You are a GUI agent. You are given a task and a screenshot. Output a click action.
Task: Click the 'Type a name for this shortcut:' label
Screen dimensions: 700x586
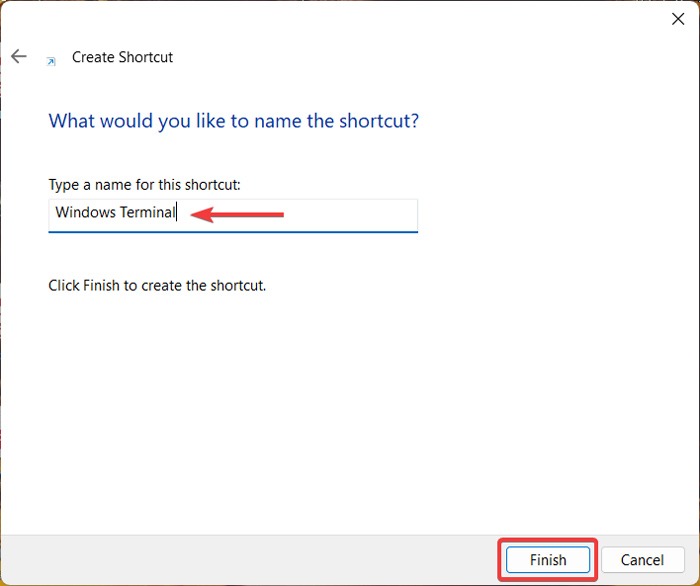click(x=144, y=185)
